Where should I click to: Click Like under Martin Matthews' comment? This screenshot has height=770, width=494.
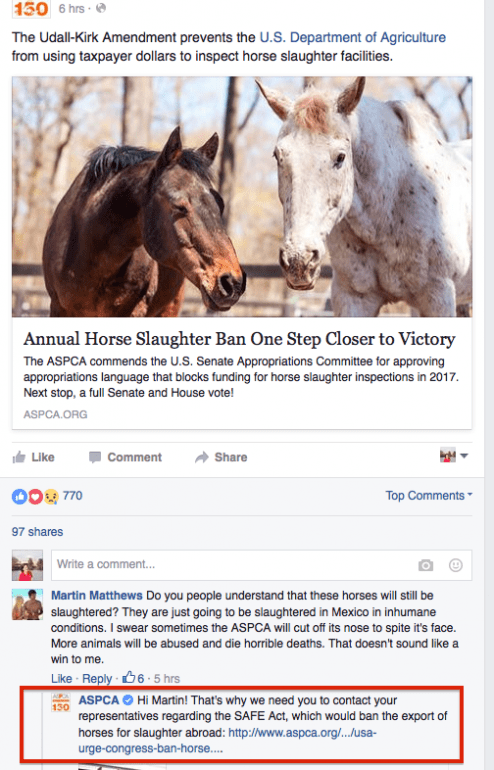click(61, 678)
